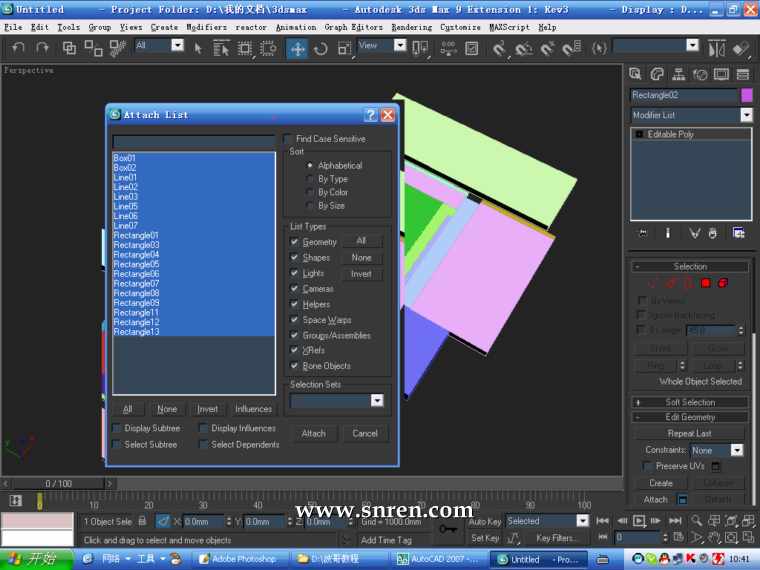This screenshot has height=570, width=760.
Task: Select Polygon sub-object level icon
Action: pyautogui.click(x=706, y=283)
